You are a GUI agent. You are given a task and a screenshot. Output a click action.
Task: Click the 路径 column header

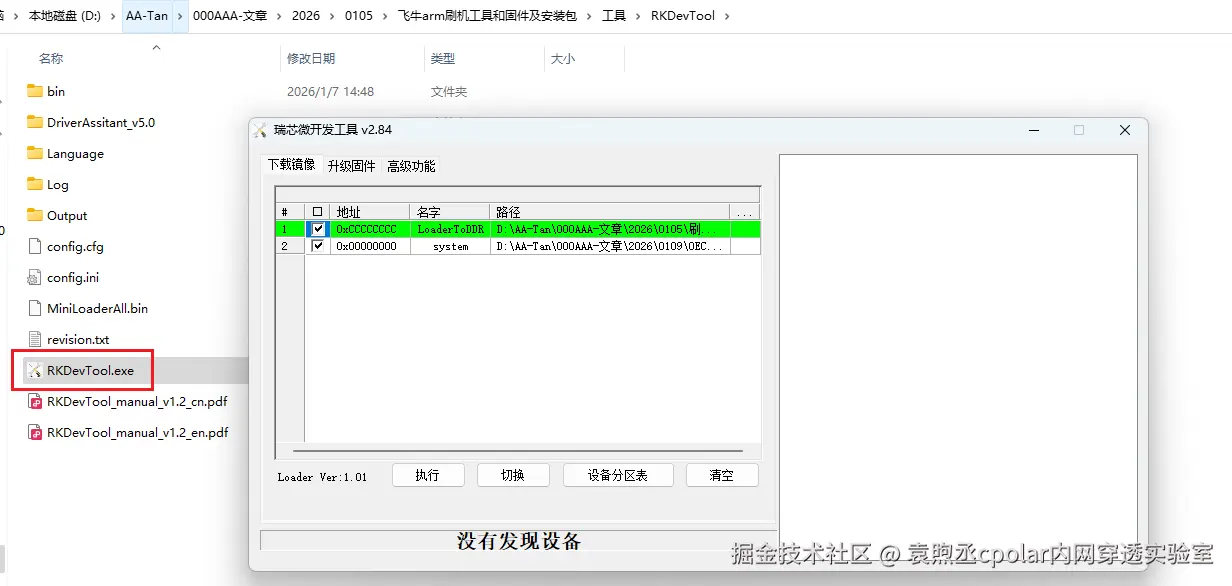(610, 212)
